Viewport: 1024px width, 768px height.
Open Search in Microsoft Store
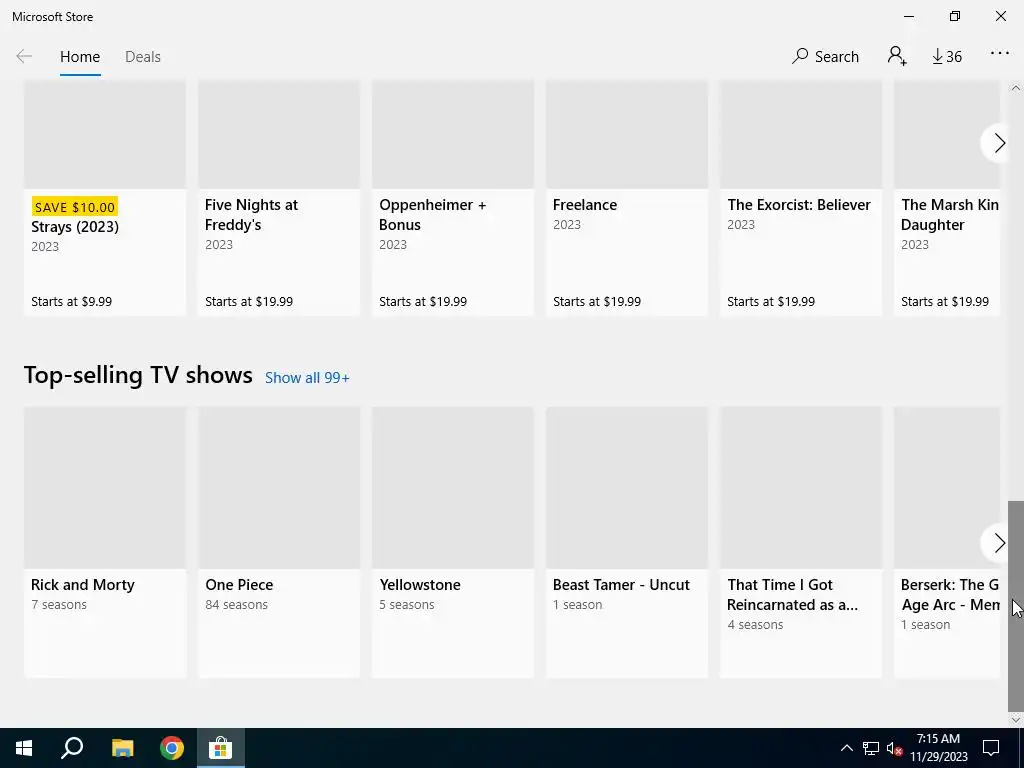[825, 57]
